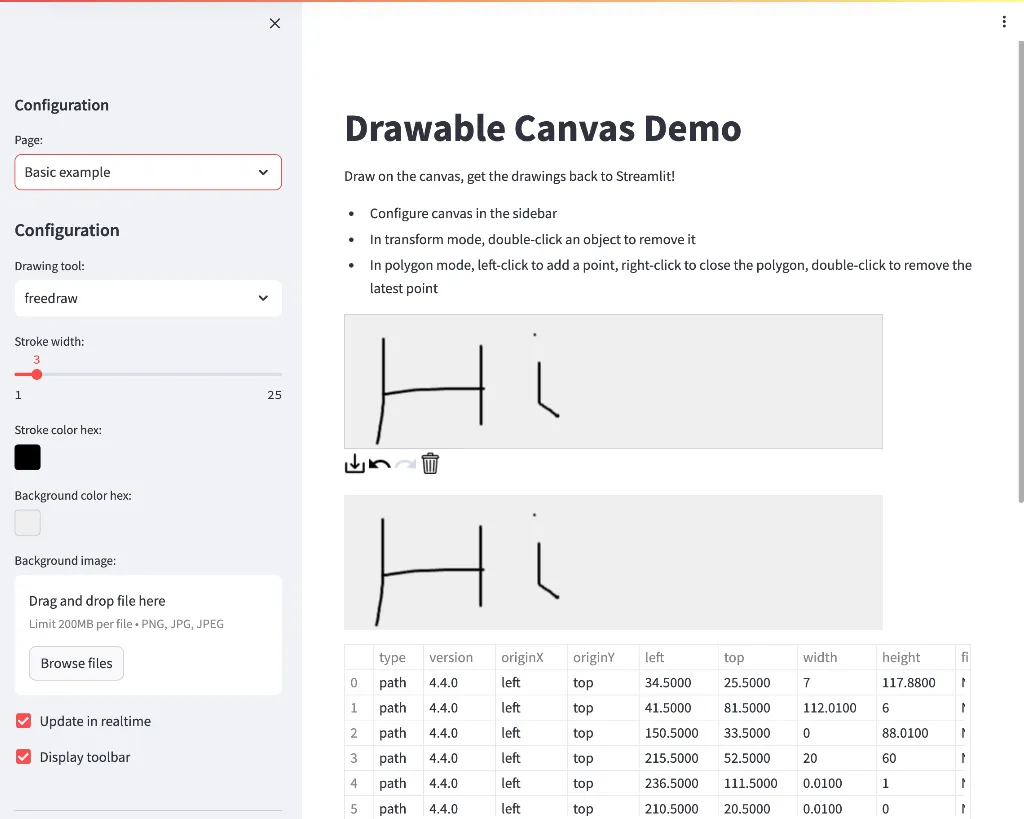Click the Stroke width slider handle
1024x819 pixels.
[37, 375]
